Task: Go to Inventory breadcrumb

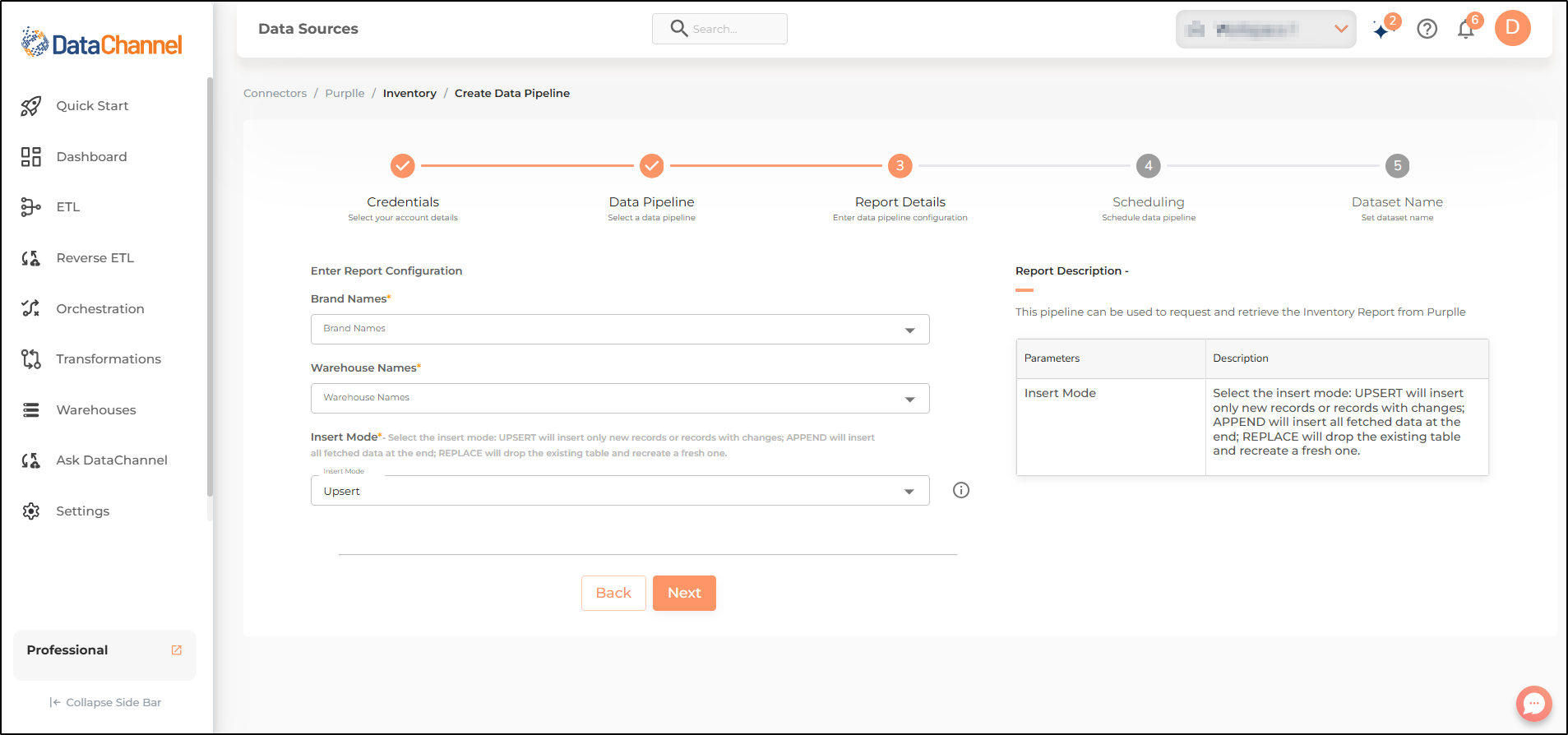Action: [x=409, y=94]
